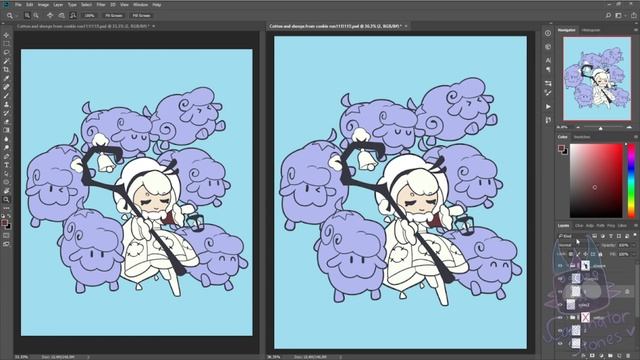The width and height of the screenshot is (640, 360).
Task: Select the Eyedropper tool
Action: (x=6, y=78)
